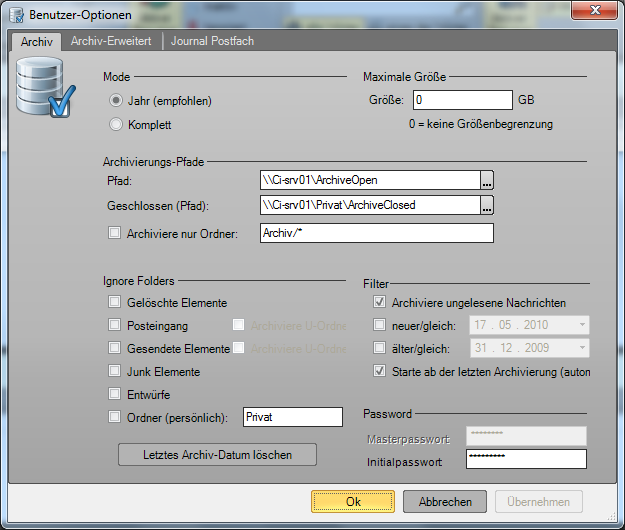Open the Journal Postfach tab
Viewport: 625px width, 530px height.
(212, 42)
